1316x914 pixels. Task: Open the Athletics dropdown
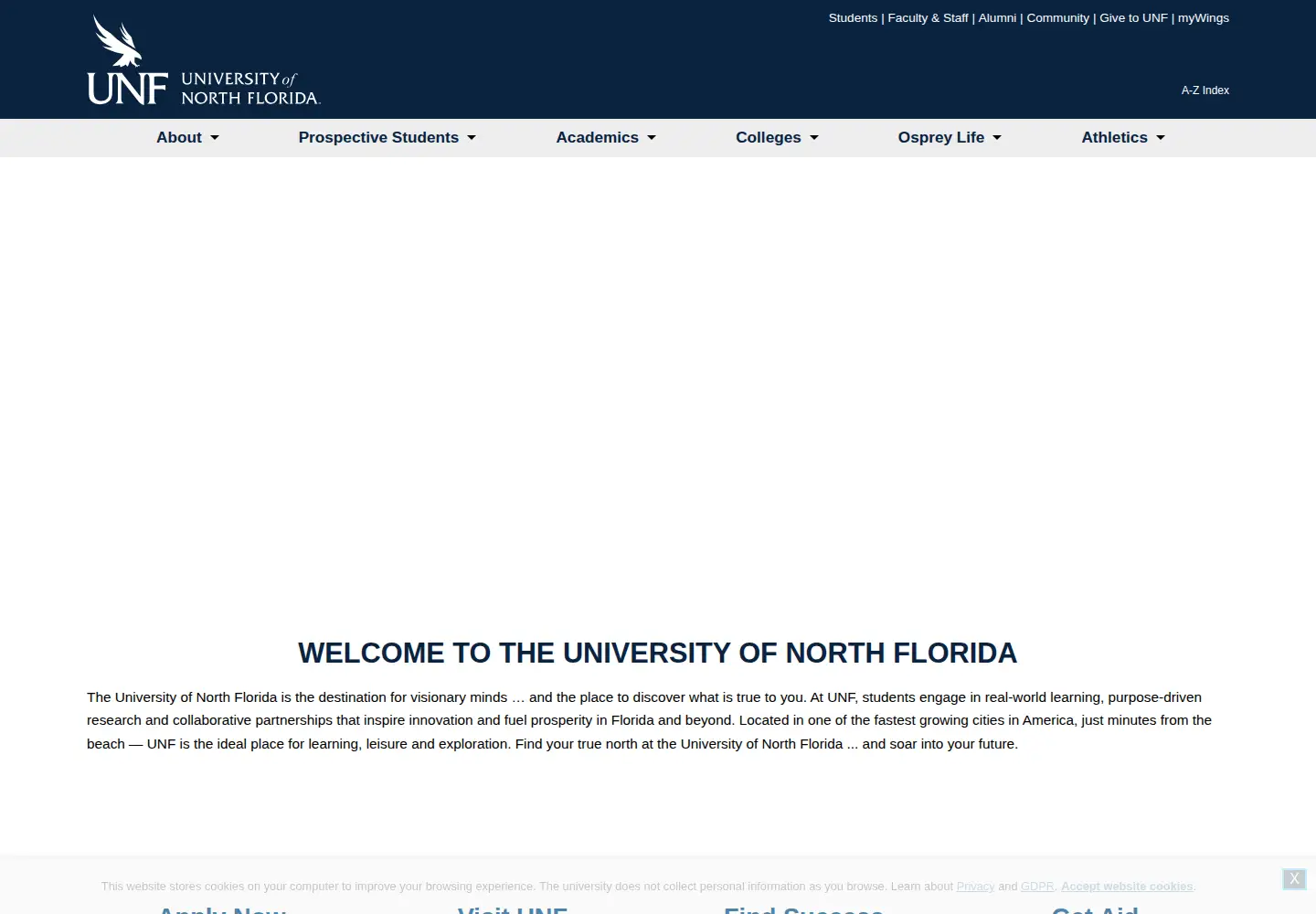[1123, 138]
